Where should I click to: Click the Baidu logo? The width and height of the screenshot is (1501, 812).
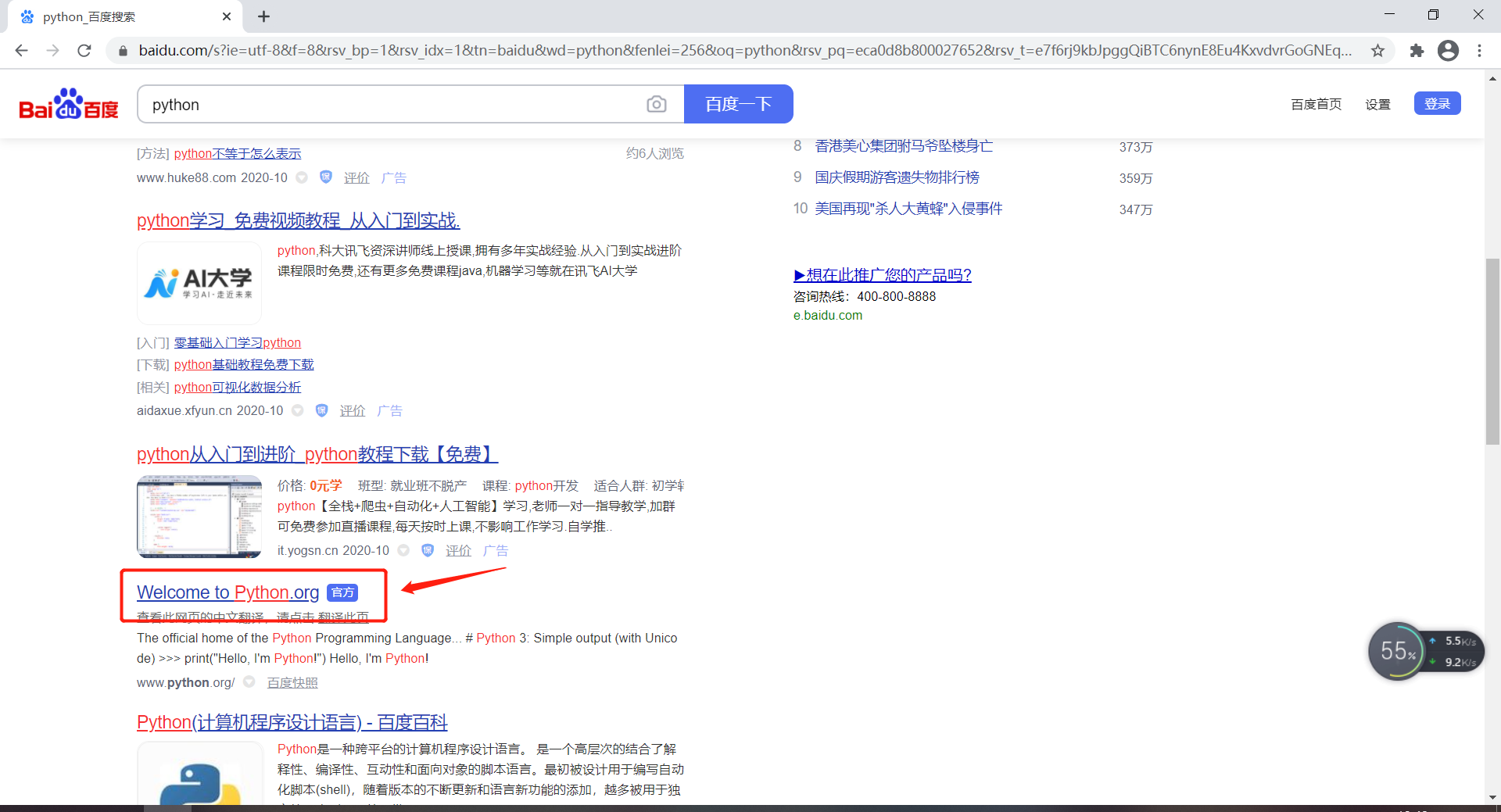69,104
